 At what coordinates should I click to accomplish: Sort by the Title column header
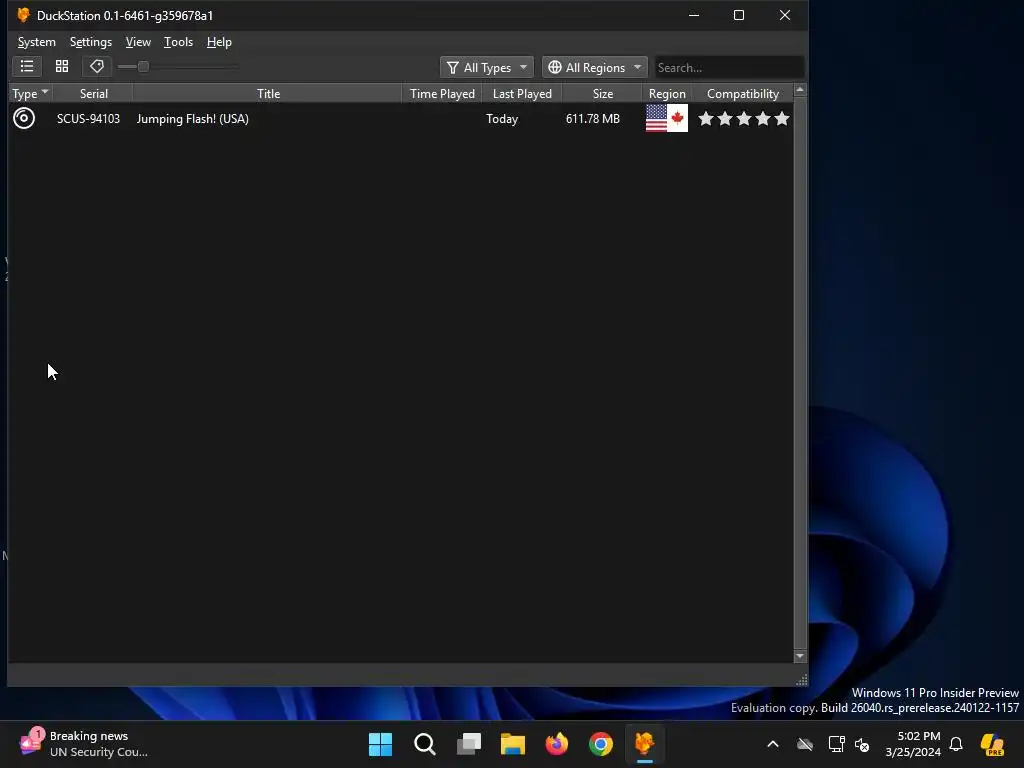tap(268, 93)
